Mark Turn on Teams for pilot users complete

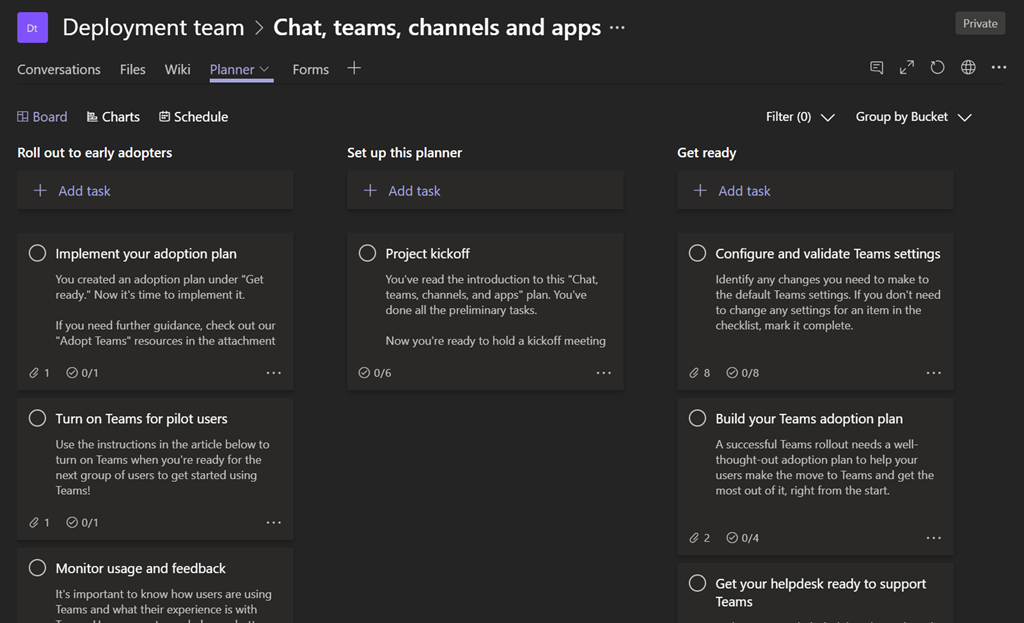37,419
